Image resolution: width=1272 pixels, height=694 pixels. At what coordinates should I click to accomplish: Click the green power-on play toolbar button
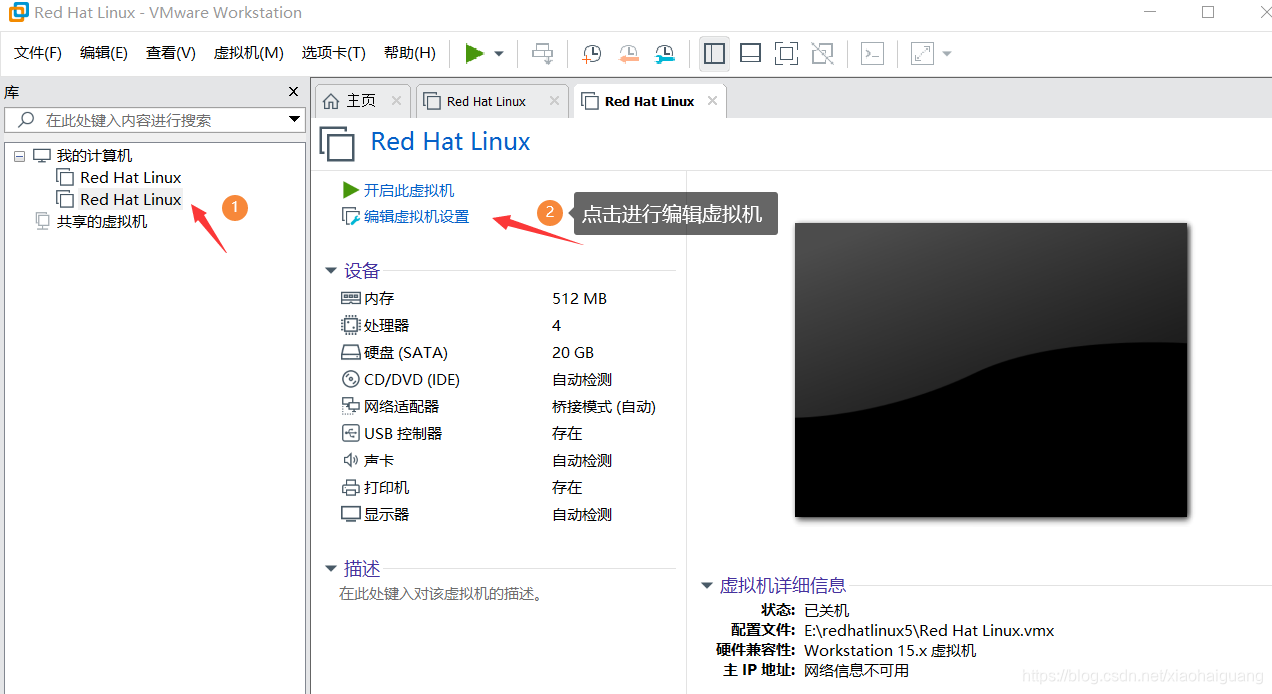(x=474, y=53)
